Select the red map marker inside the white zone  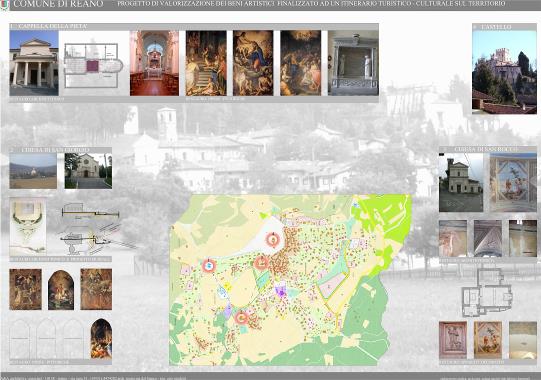(x=273, y=239)
